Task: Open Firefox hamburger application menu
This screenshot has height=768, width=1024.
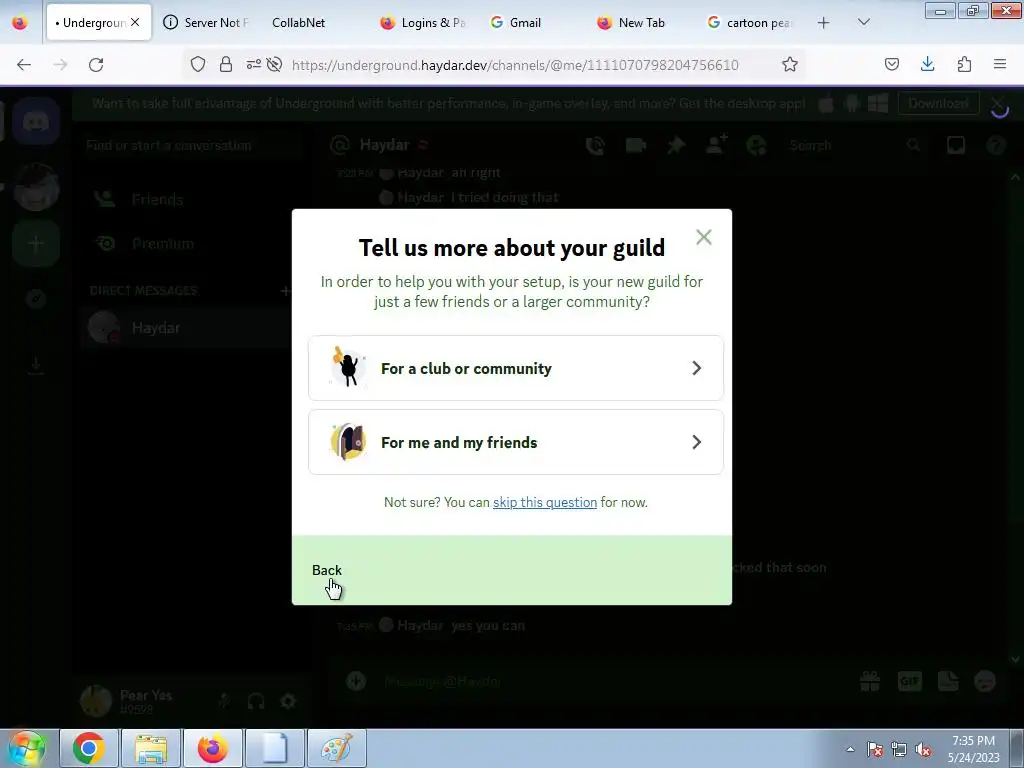Action: tap(1000, 64)
